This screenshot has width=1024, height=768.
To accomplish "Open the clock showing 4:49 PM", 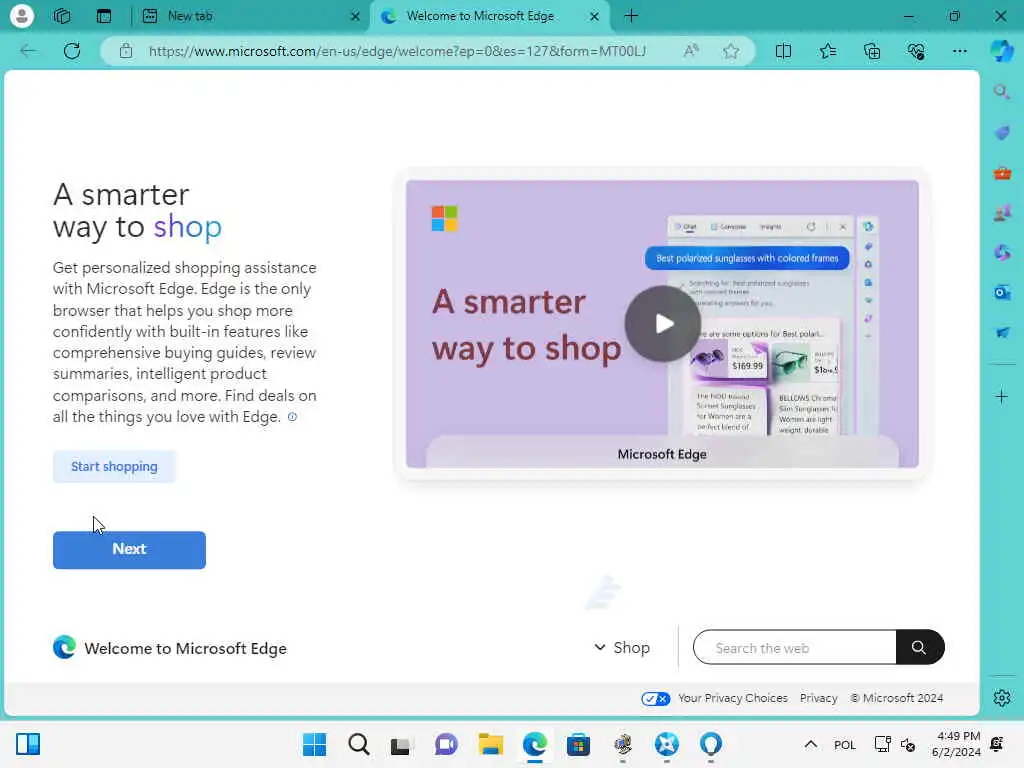I will click(x=955, y=744).
